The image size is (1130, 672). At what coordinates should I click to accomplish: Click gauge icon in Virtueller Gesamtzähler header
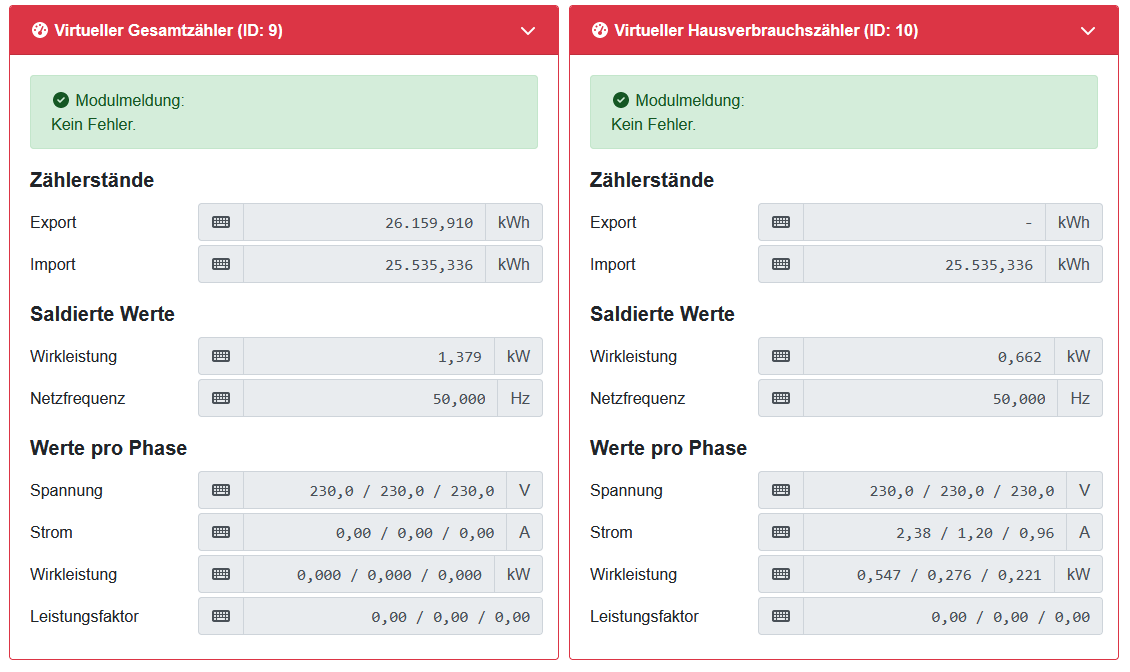40,31
